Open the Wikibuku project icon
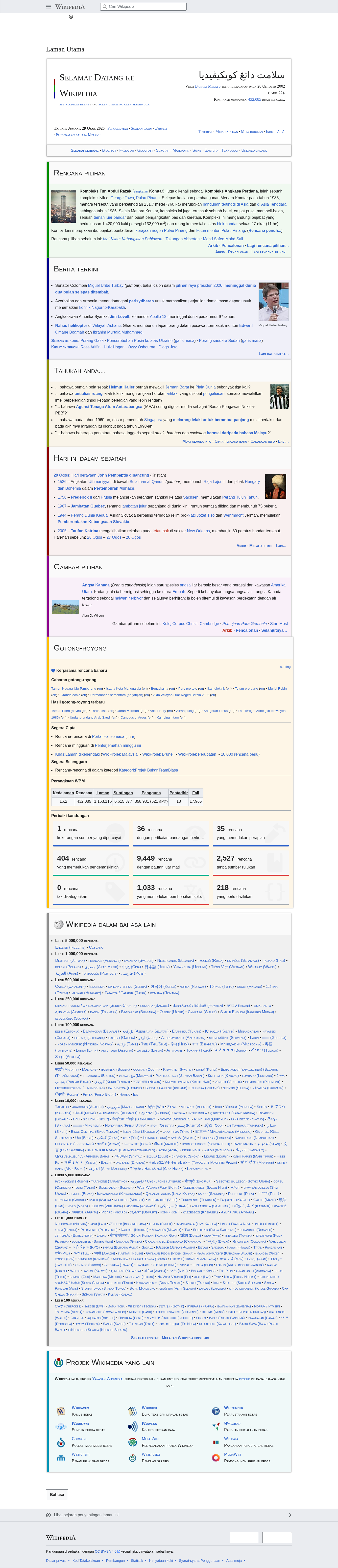The width and height of the screenshot is (338, 1568). click(x=132, y=1411)
